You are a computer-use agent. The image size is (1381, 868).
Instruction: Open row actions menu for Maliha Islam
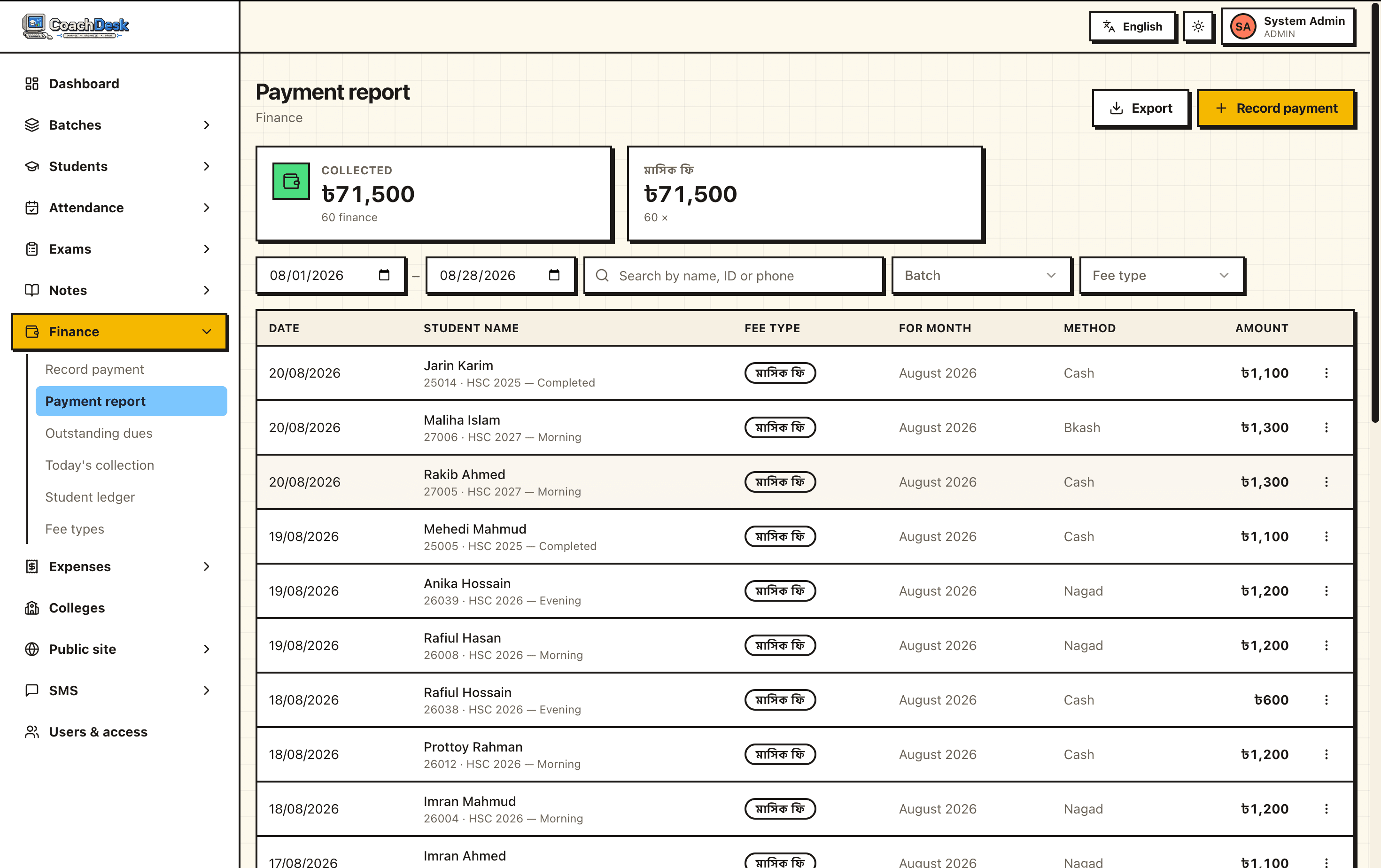tap(1326, 428)
